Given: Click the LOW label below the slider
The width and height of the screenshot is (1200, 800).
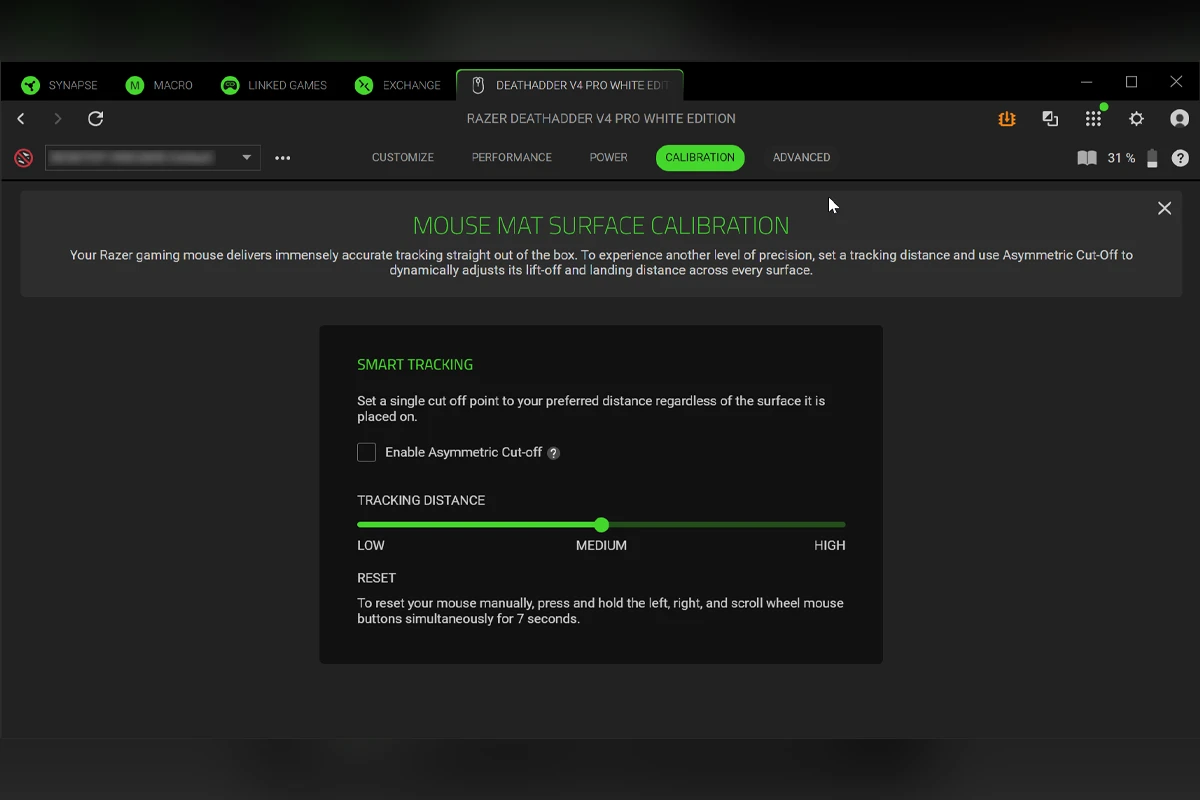Looking at the screenshot, I should pos(371,546).
